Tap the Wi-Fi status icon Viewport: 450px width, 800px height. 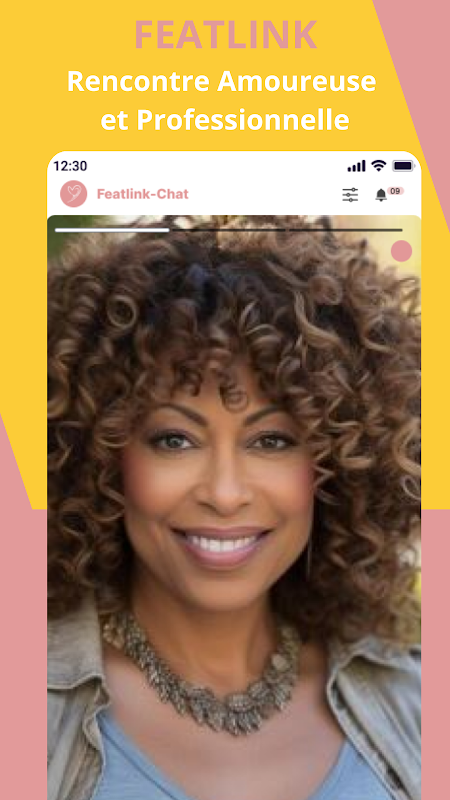pos(379,165)
